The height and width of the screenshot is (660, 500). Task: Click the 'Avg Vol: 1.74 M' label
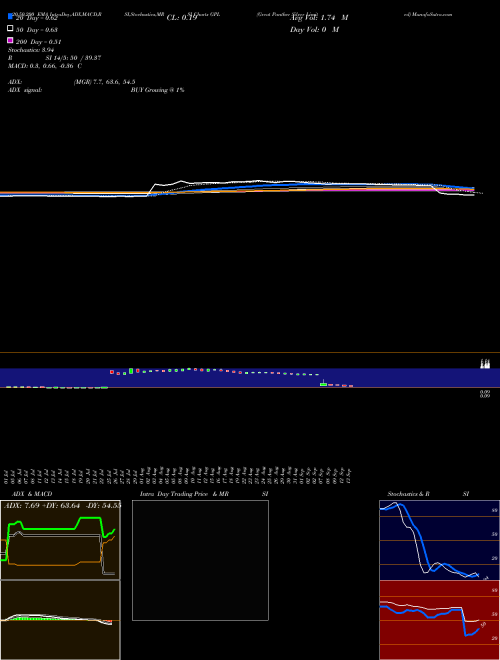tap(319, 18)
